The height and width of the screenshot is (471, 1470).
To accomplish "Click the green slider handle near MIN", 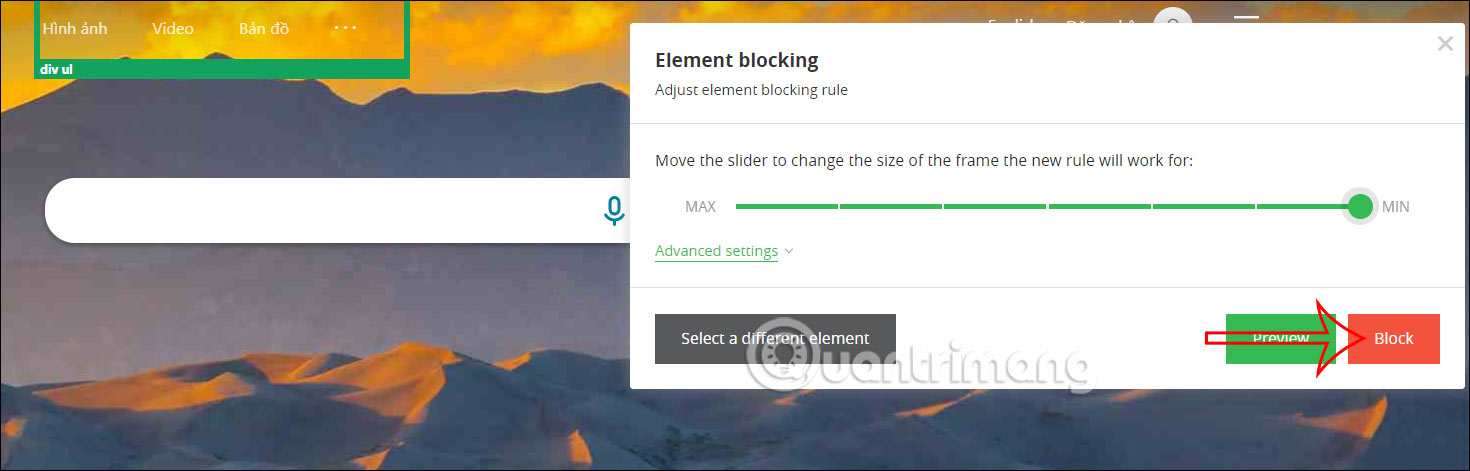I will pos(1360,206).
